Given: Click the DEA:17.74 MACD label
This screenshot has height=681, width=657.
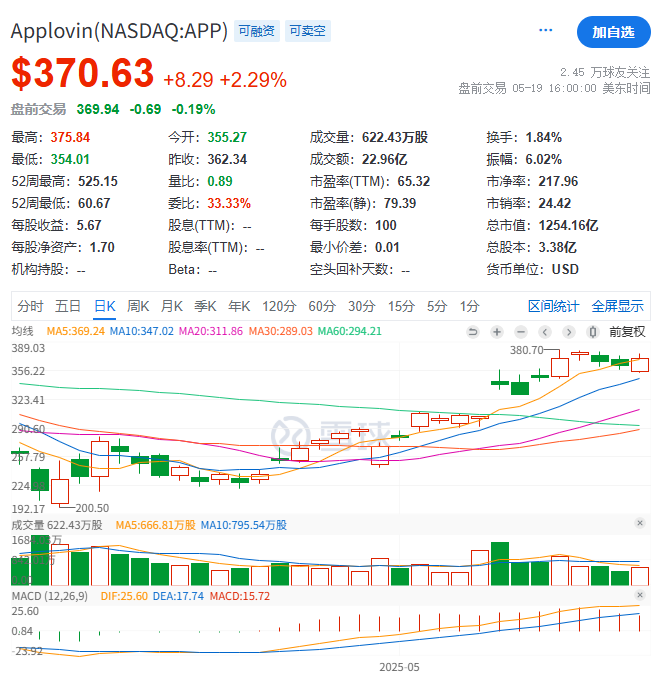Looking at the screenshot, I should pos(178,596).
